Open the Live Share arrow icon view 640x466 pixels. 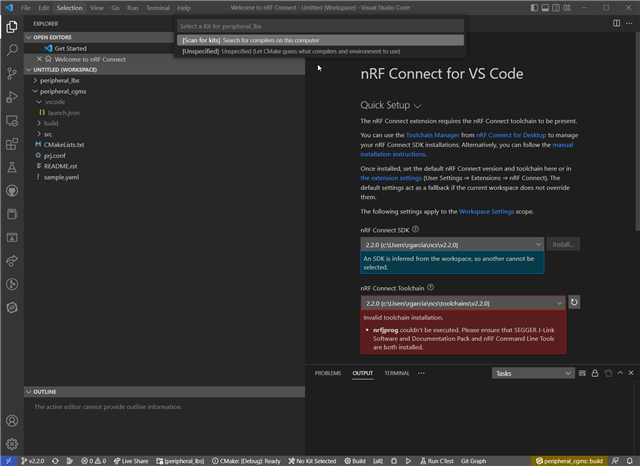[12, 261]
